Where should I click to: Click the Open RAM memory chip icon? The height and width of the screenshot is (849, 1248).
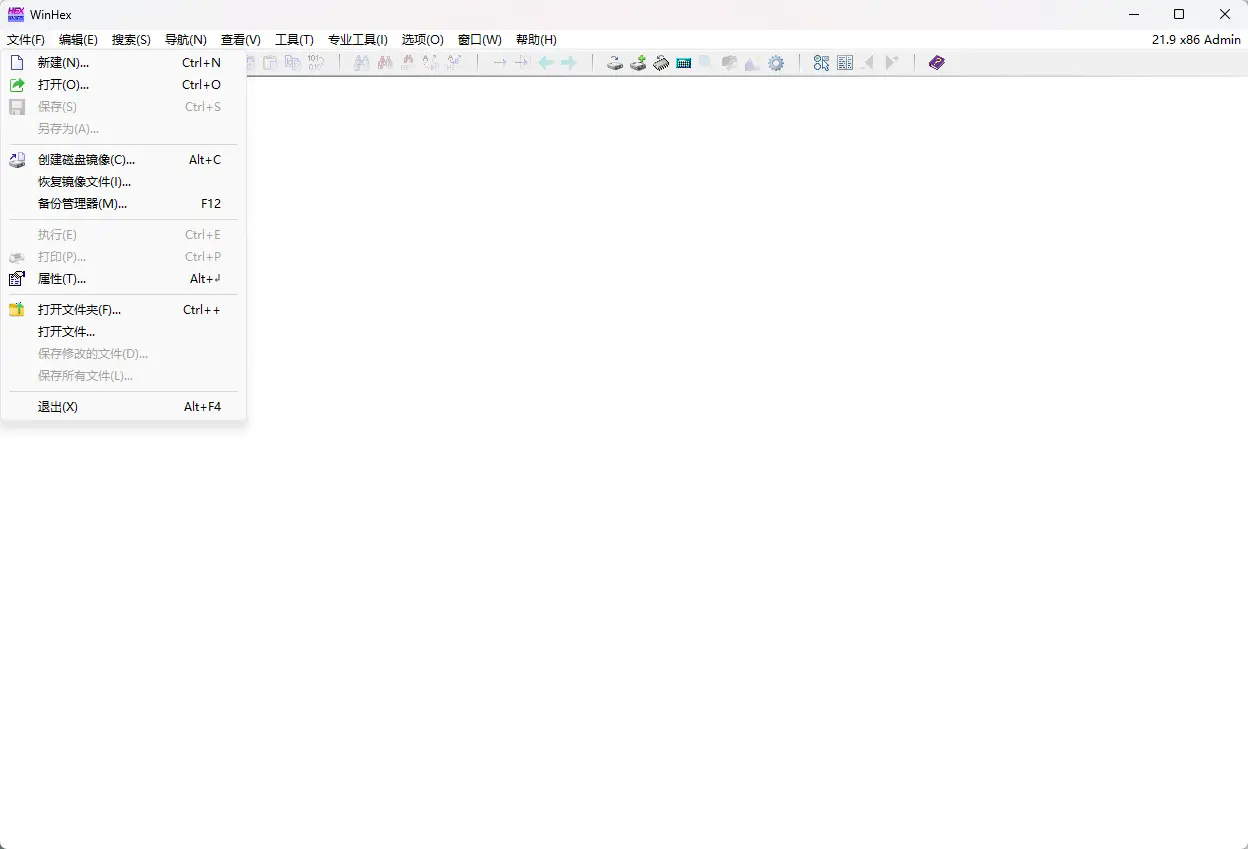[x=661, y=63]
